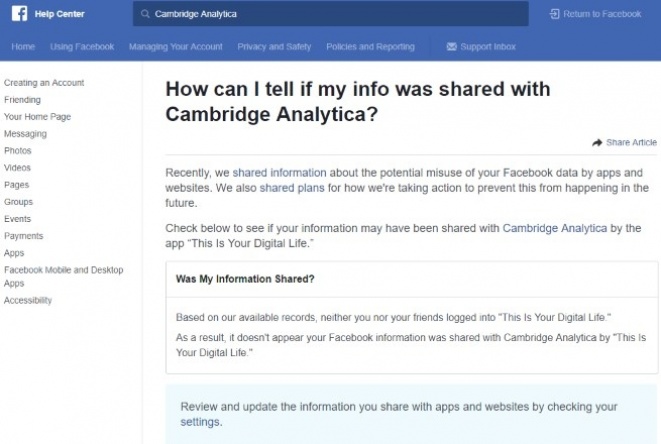The image size is (661, 444).
Task: Select Payments in the sidebar
Action: (x=24, y=236)
